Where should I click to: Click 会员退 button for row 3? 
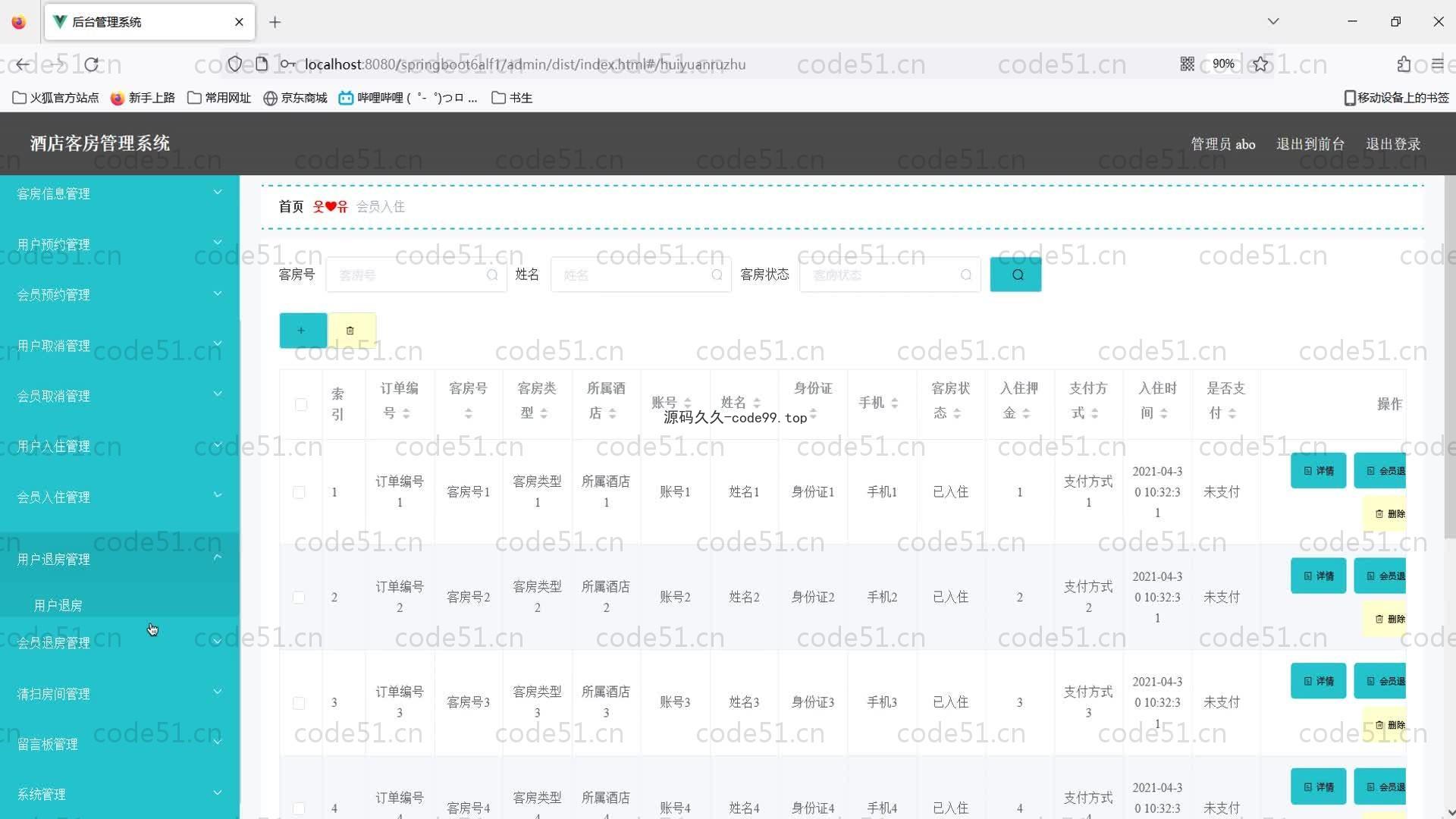click(1380, 681)
